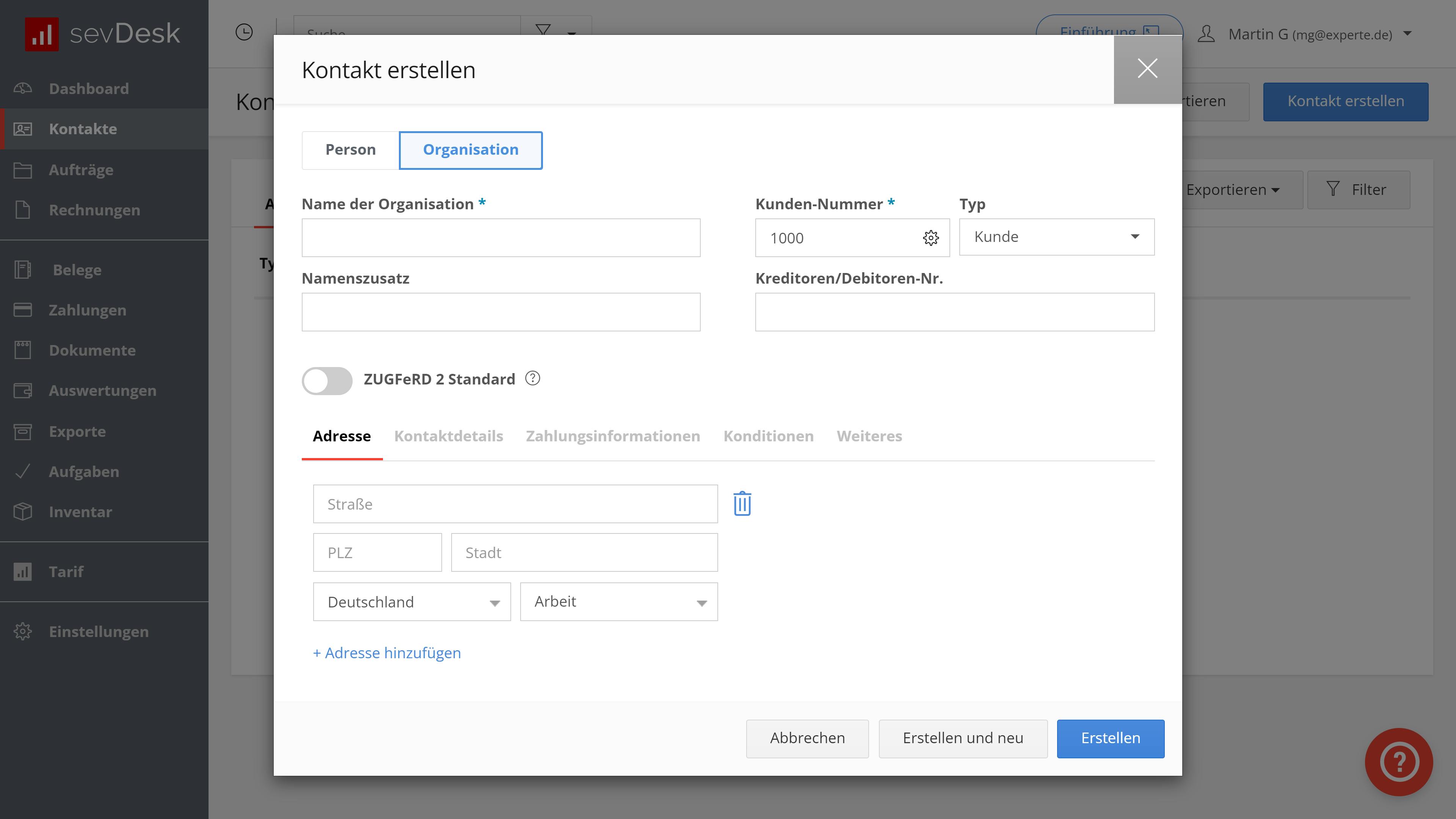
Task: Open the Zahlungsinformationen tab
Action: point(613,436)
